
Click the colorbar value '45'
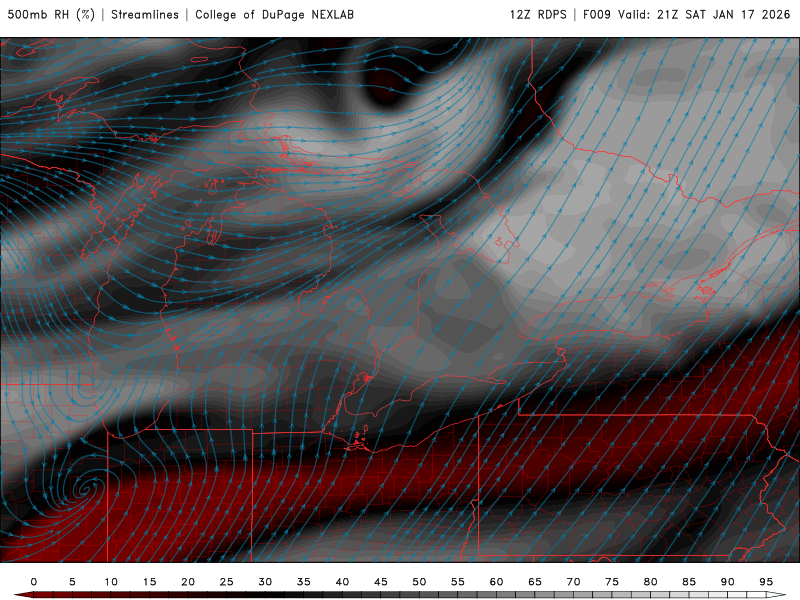point(381,582)
